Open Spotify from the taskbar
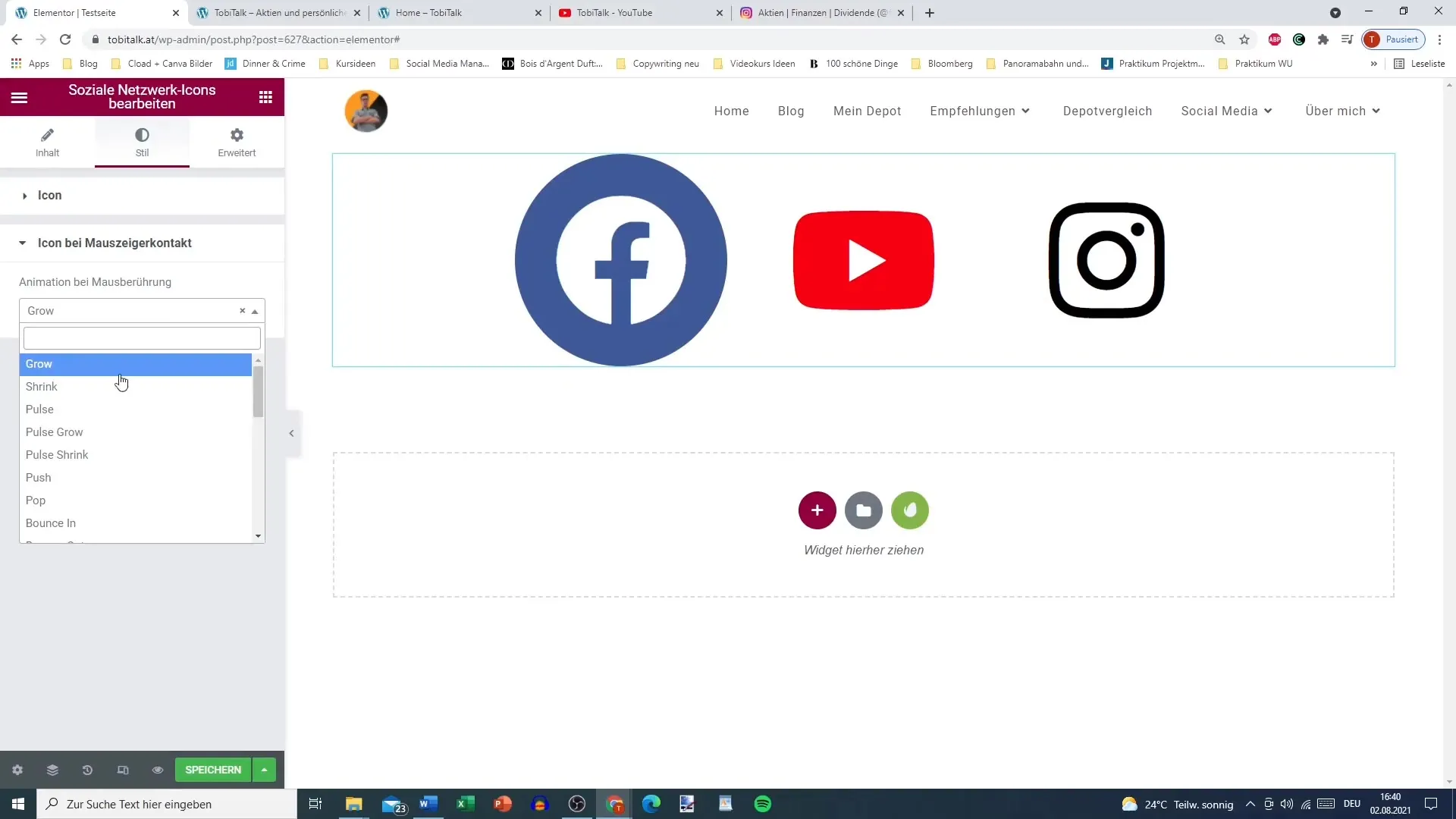The image size is (1456, 819). (x=763, y=804)
